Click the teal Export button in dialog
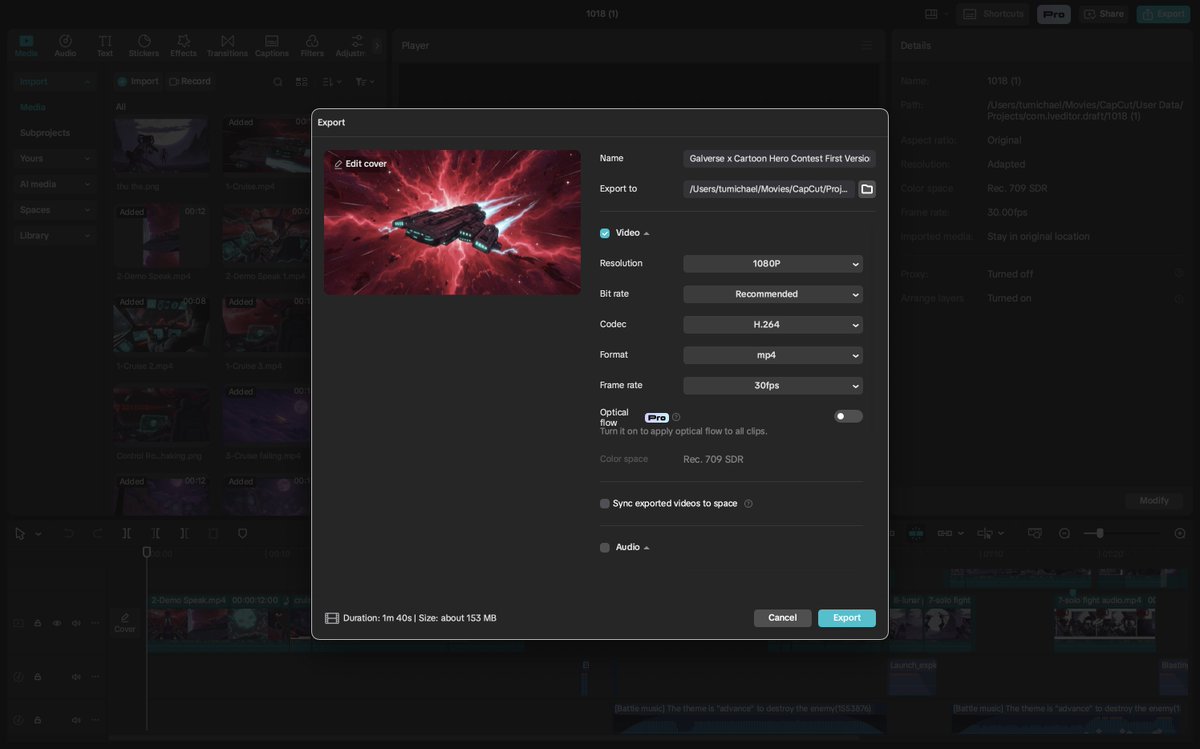Screen dimensions: 1200x749 coord(847,618)
